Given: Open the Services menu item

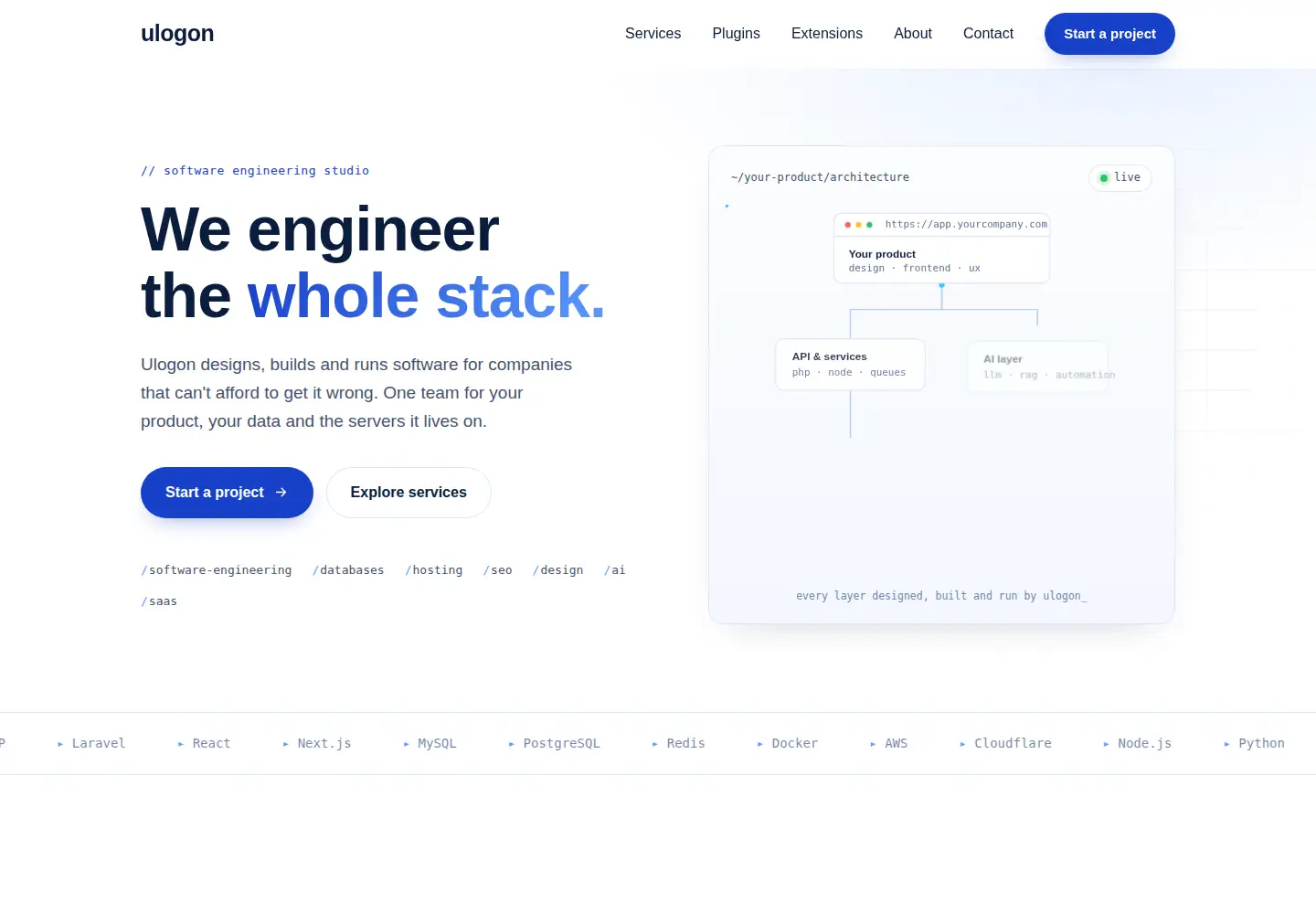Looking at the screenshot, I should (653, 34).
